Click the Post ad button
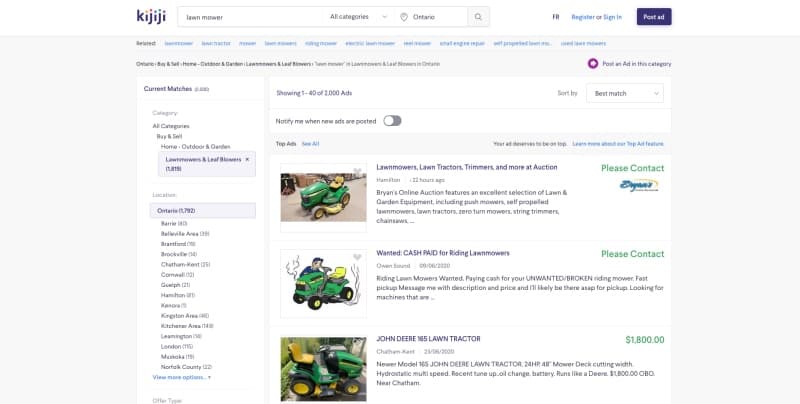 (x=653, y=17)
